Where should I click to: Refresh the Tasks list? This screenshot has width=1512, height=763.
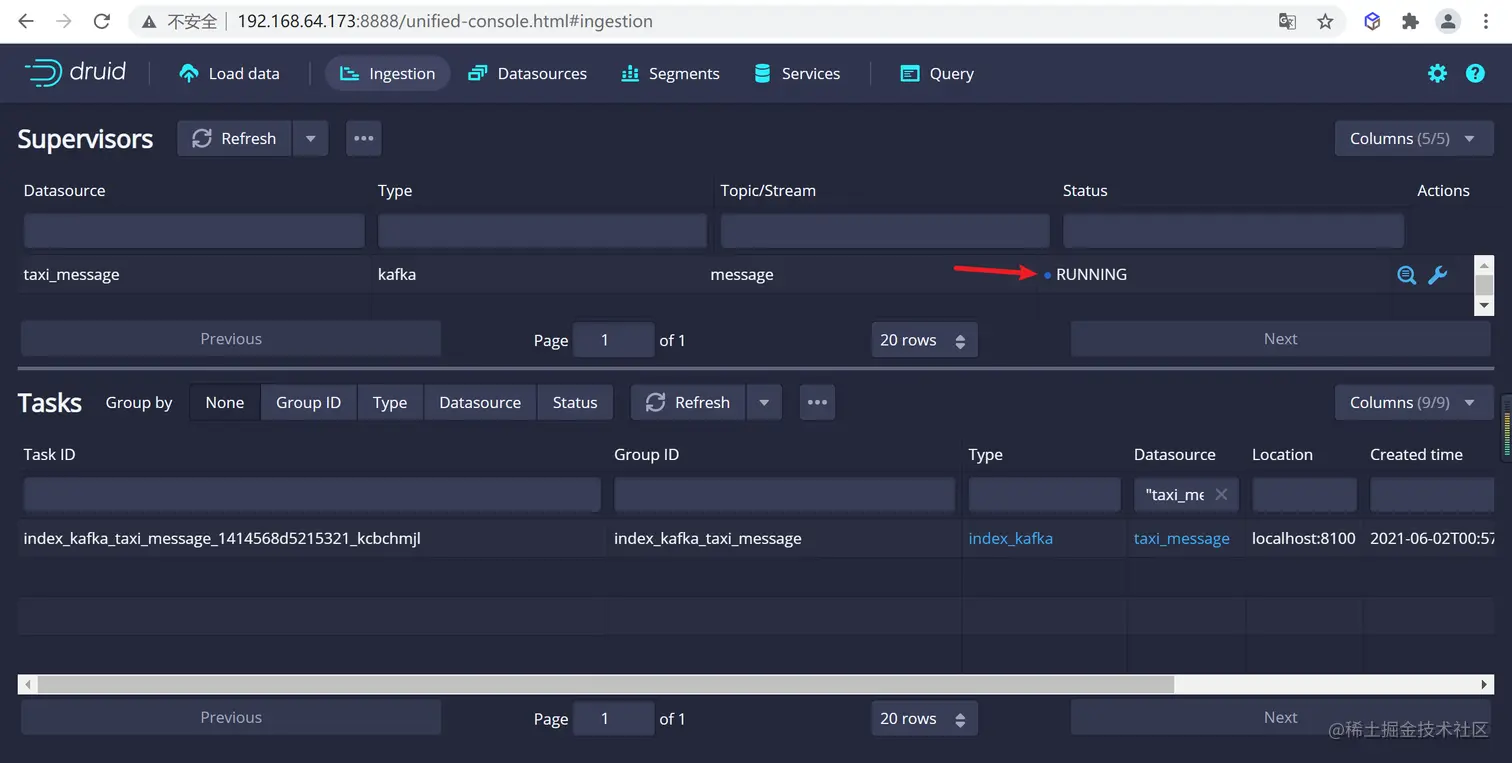tap(688, 402)
